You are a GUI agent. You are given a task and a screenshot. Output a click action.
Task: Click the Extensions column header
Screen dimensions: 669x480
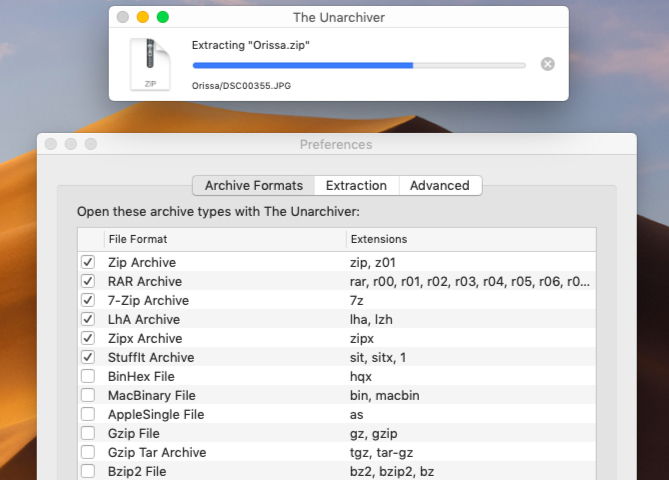coord(470,239)
